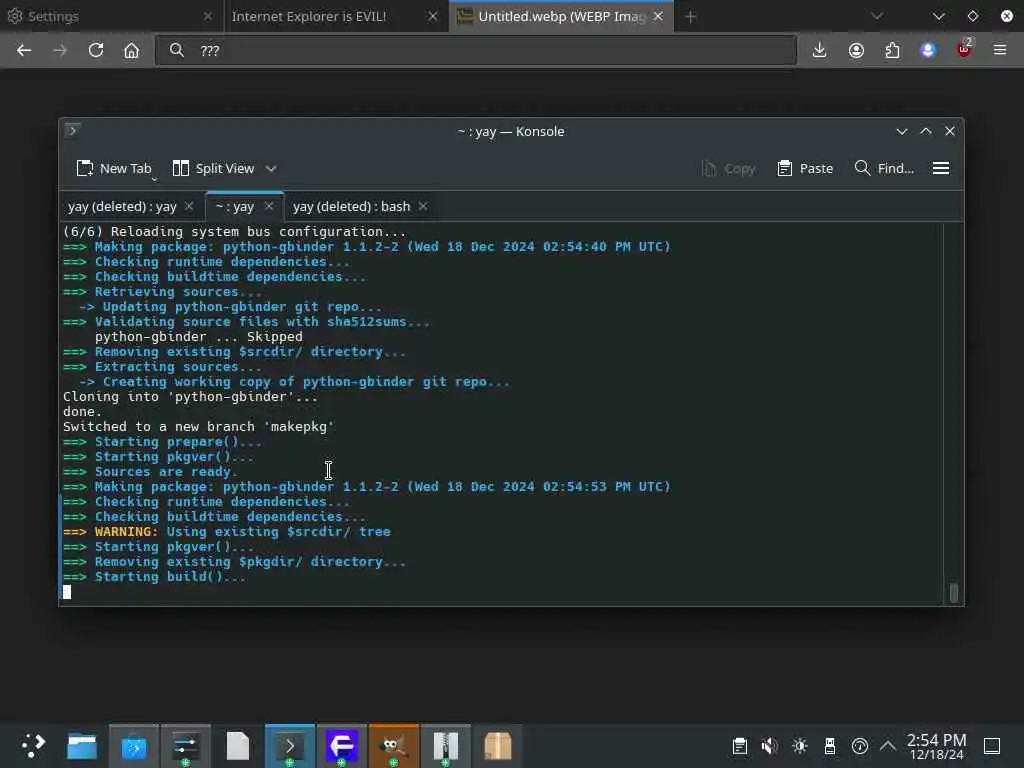Close the Settings browser tab
The image size is (1024, 768).
click(x=208, y=16)
